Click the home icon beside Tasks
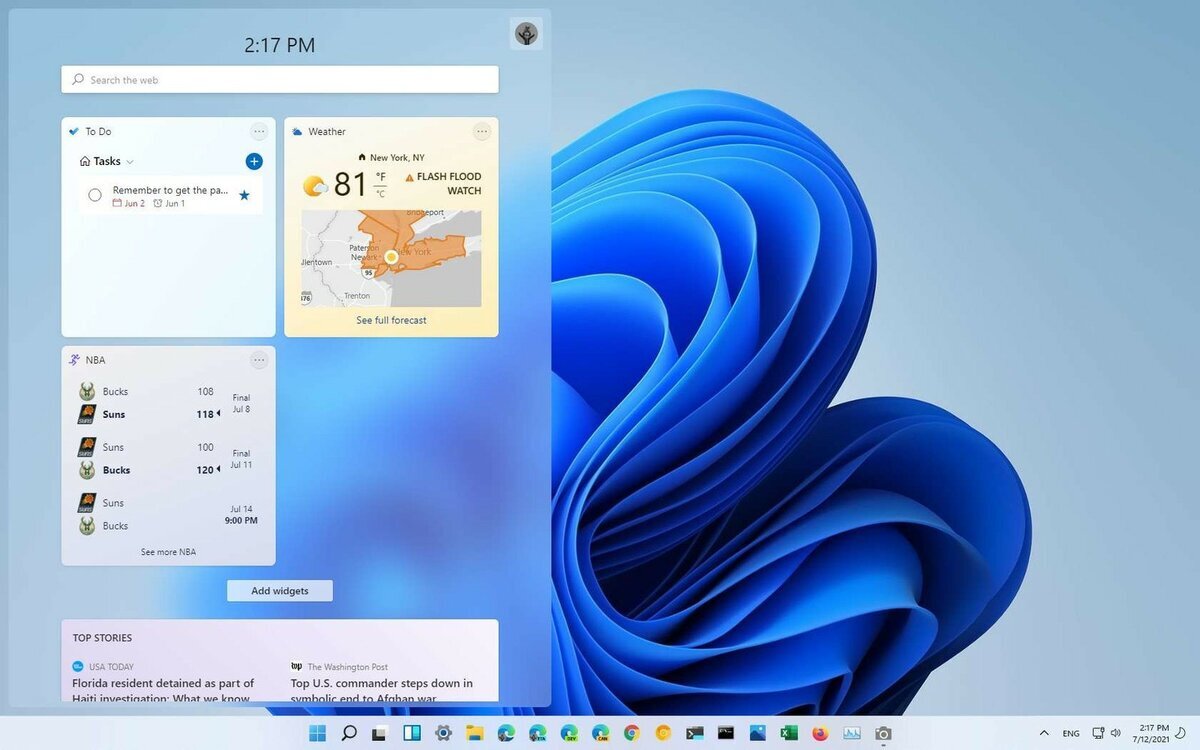Screen dimensions: 1200x750 point(85,161)
